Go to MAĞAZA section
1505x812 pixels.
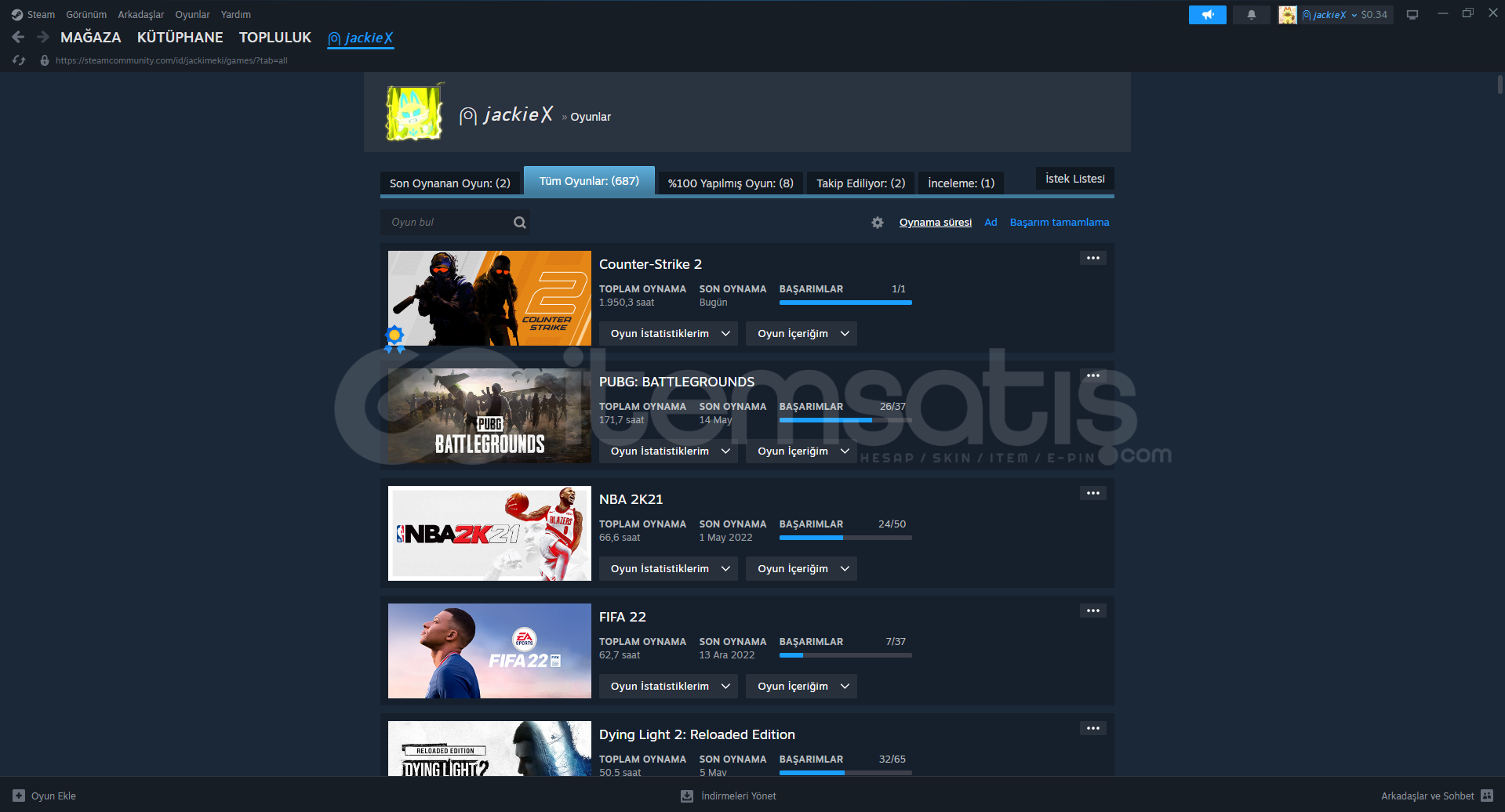pyautogui.click(x=91, y=38)
